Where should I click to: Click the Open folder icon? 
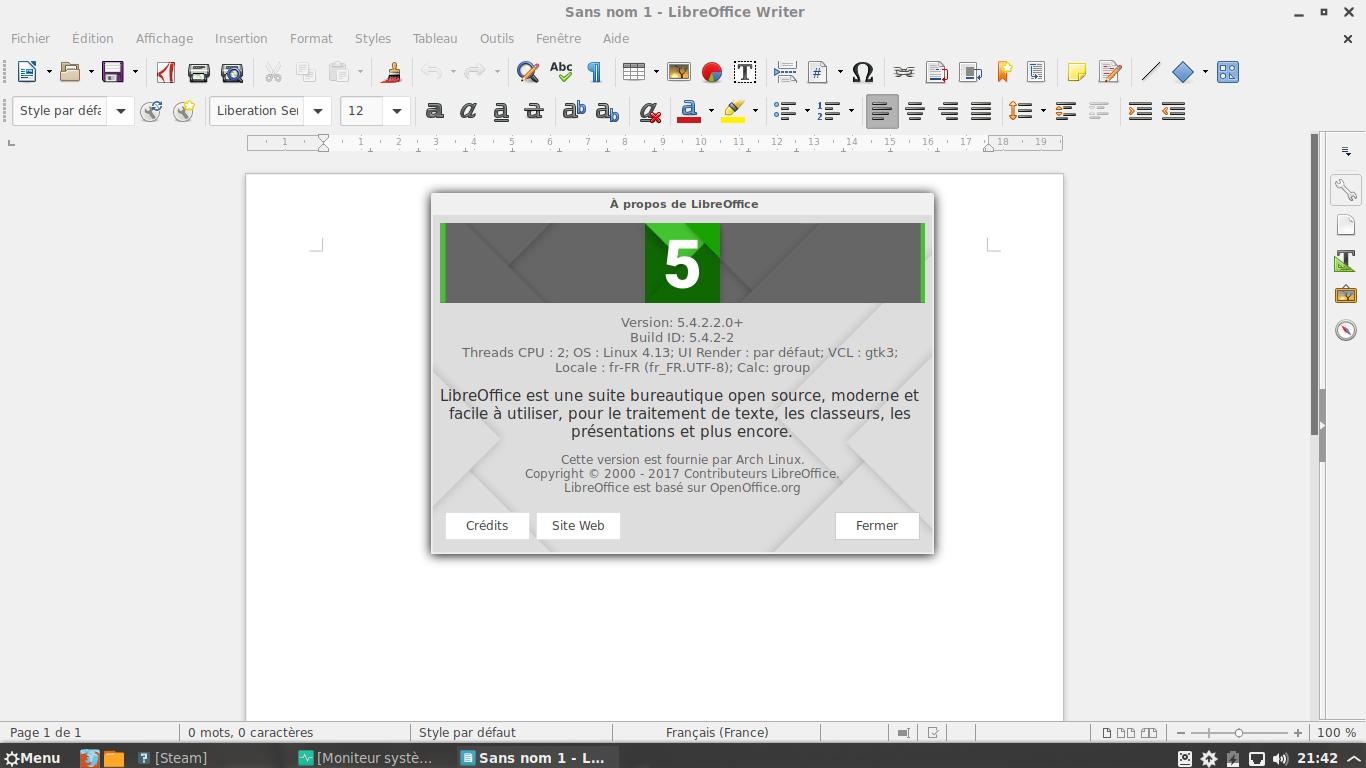click(x=70, y=72)
